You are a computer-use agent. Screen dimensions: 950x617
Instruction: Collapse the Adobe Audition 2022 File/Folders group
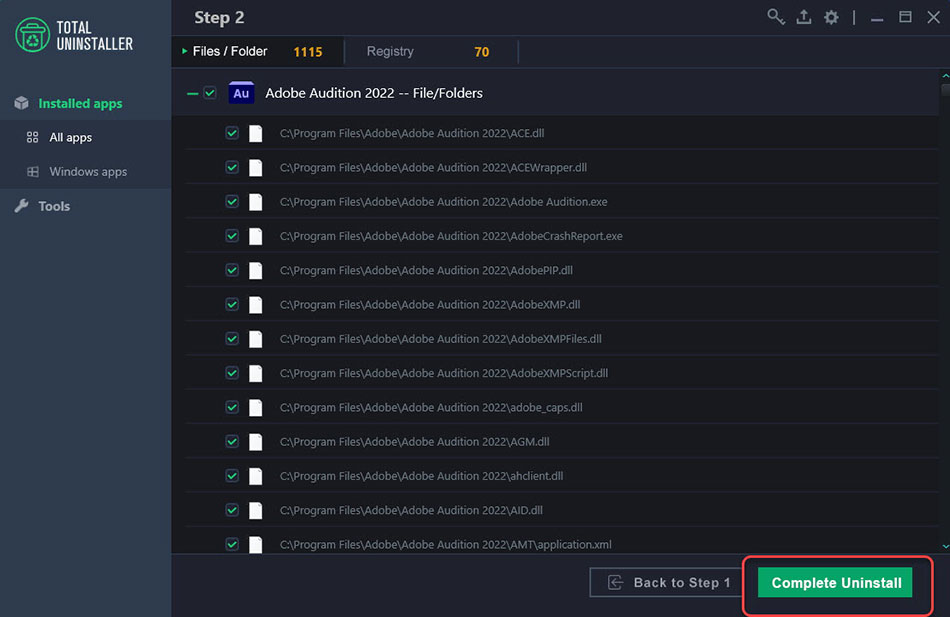(193, 93)
